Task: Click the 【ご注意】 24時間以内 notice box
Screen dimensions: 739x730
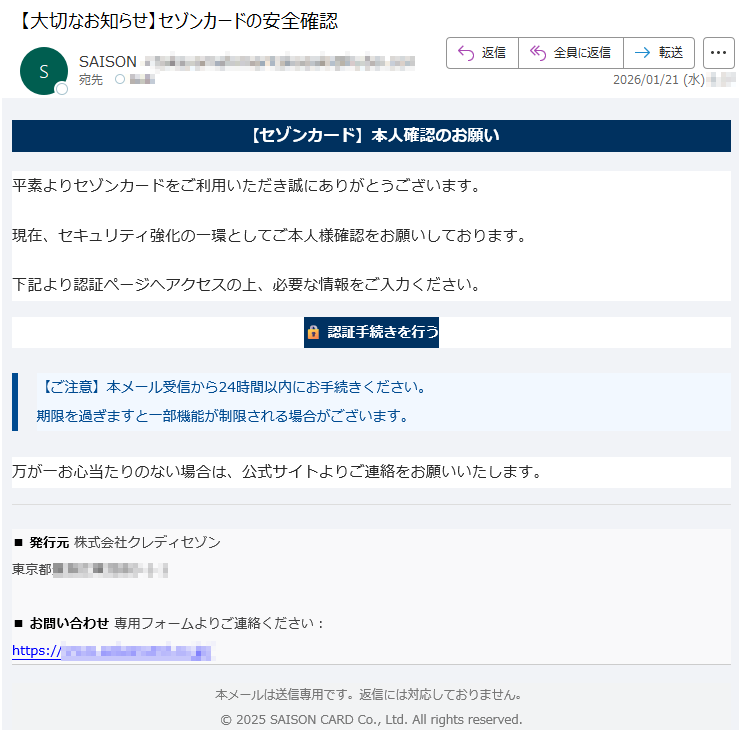Action: coord(371,401)
